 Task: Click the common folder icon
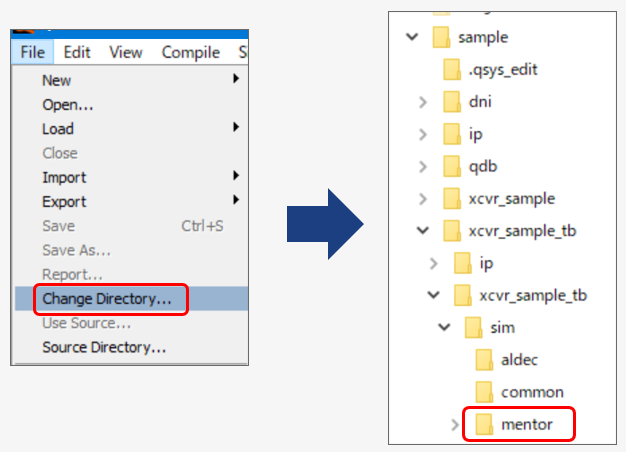pyautogui.click(x=484, y=392)
